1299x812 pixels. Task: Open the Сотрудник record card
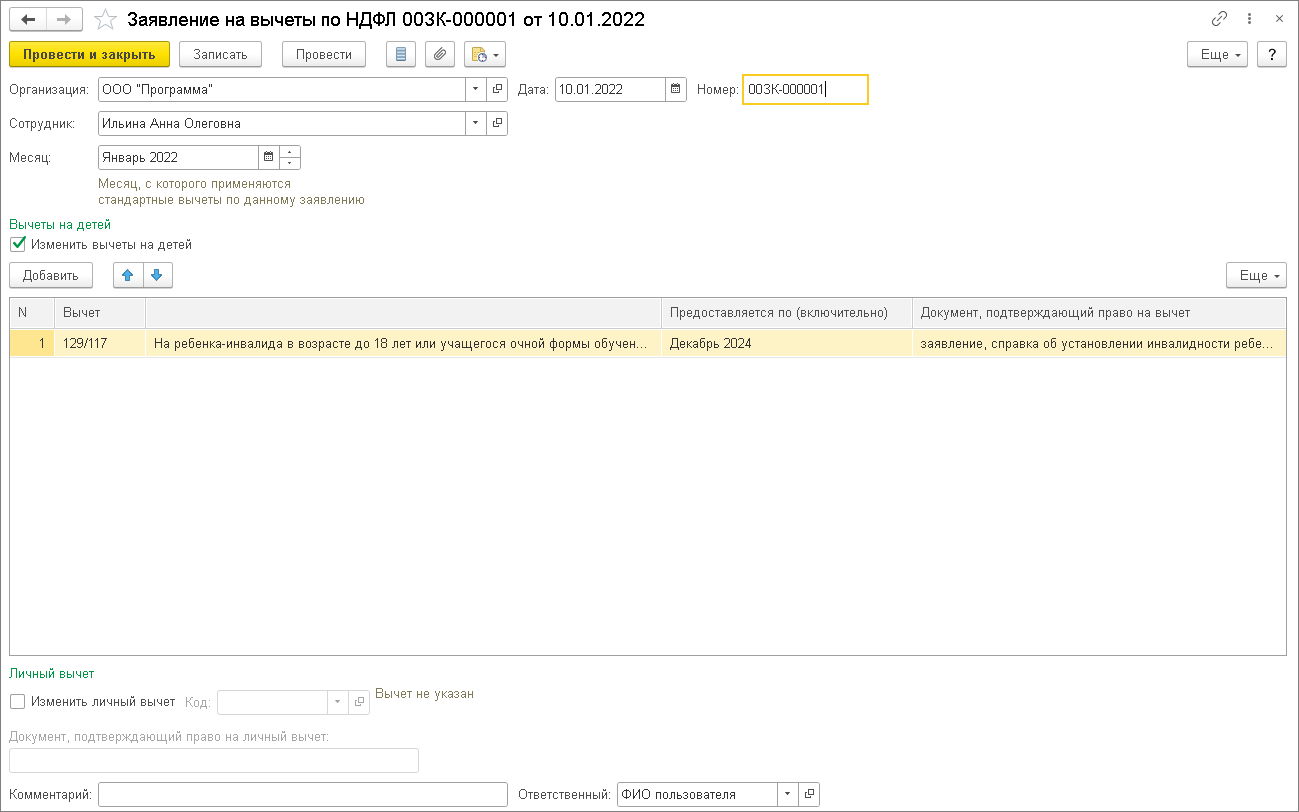click(x=498, y=123)
